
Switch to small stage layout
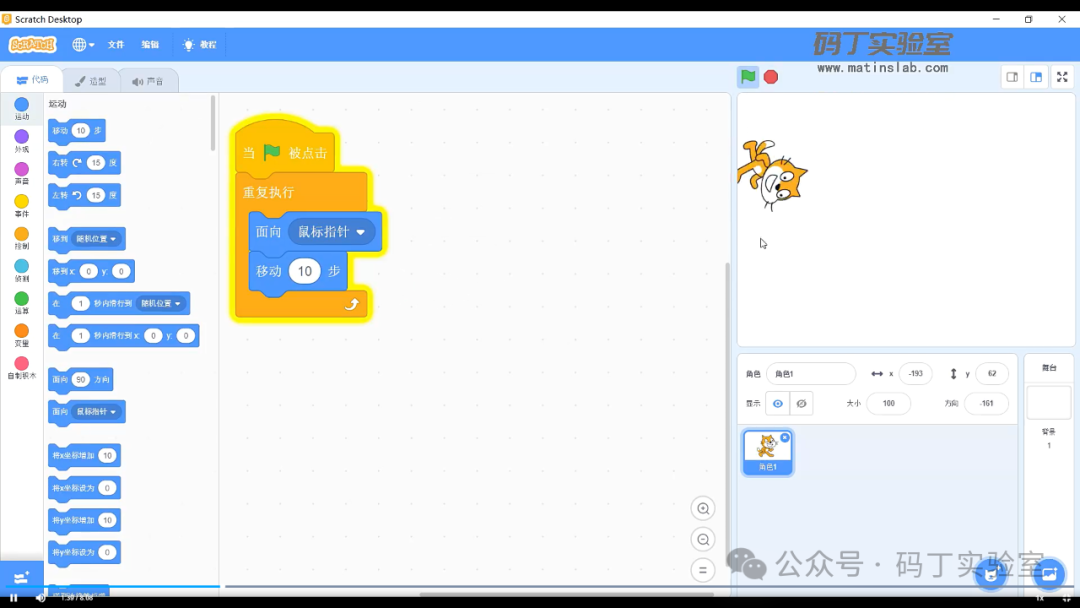1012,77
